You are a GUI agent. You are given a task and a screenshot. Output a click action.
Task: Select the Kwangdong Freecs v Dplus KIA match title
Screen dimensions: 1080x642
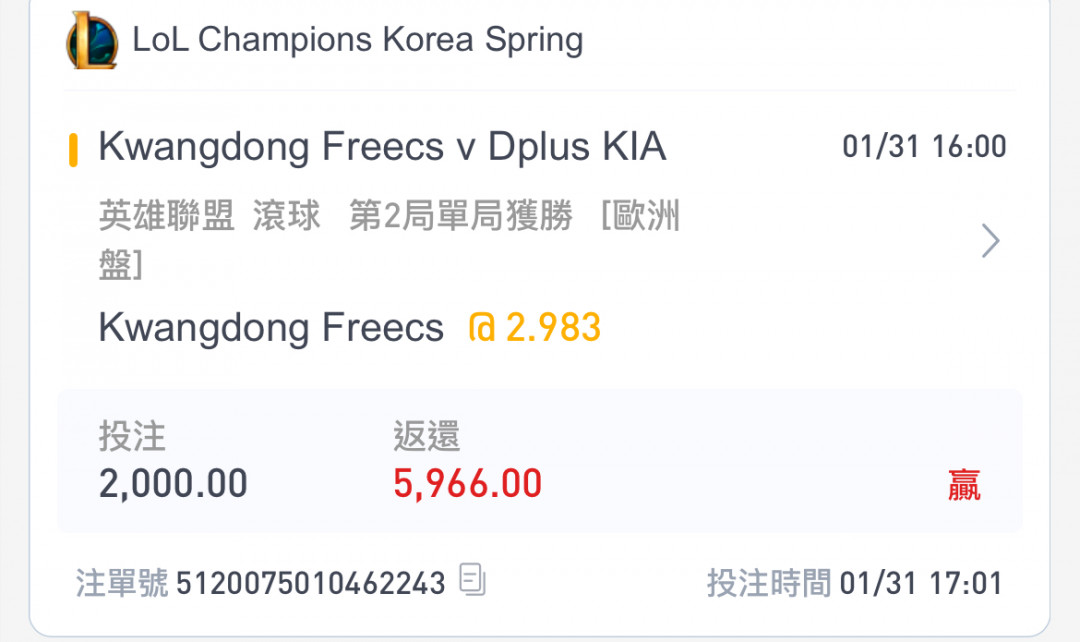coord(382,148)
